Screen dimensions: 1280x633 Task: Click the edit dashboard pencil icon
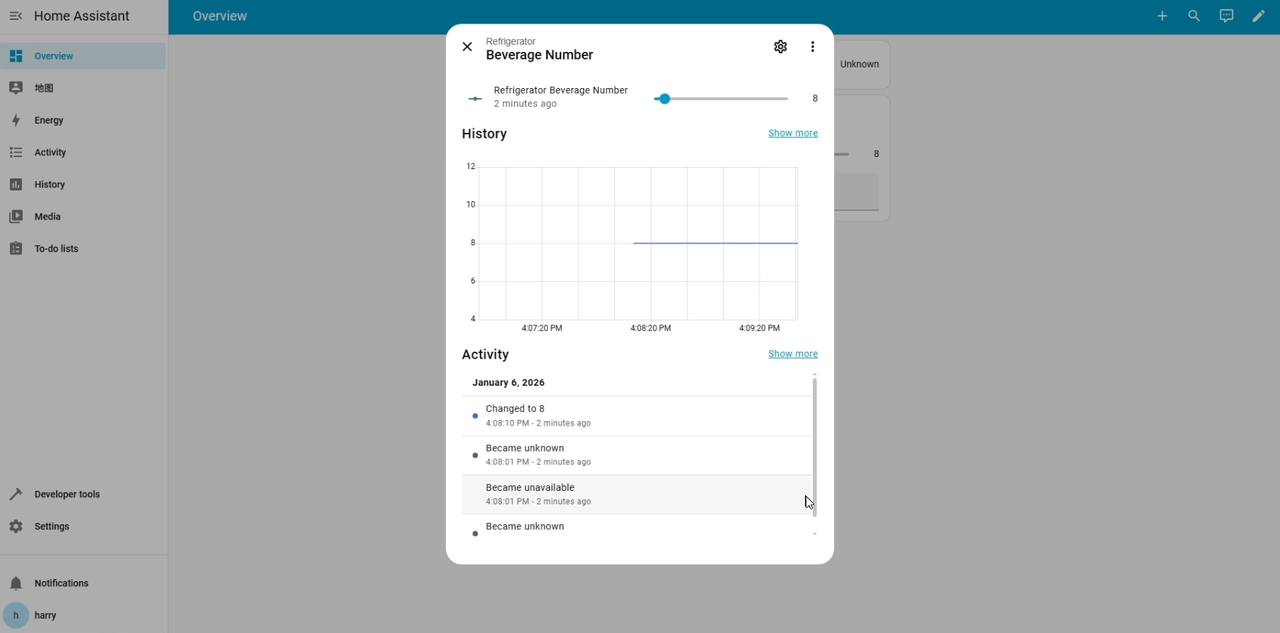click(x=1258, y=16)
